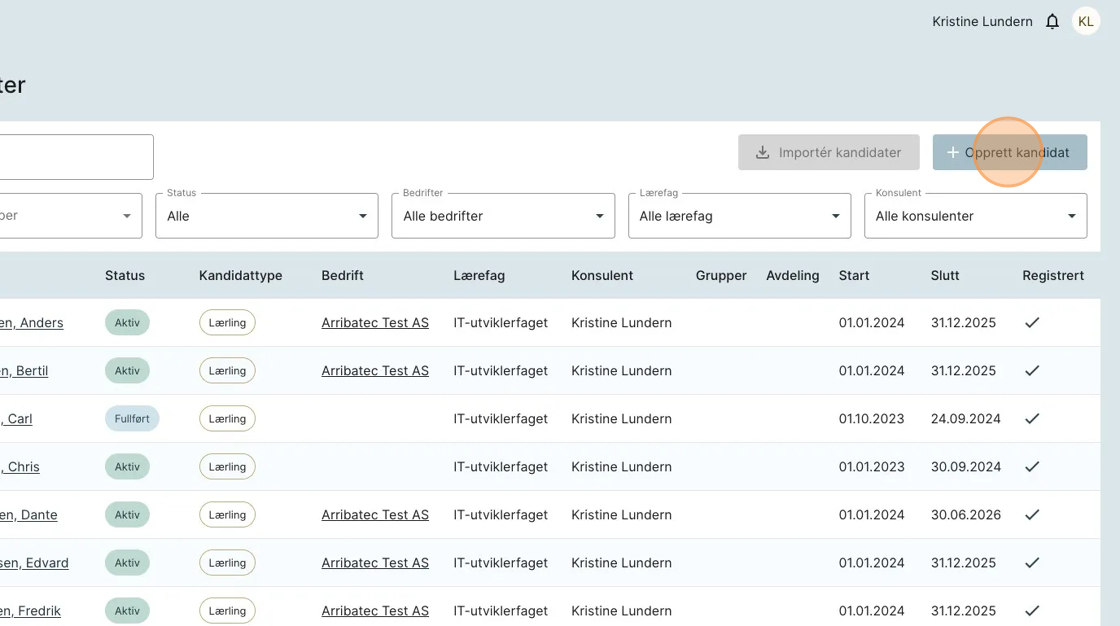The image size is (1120, 626).
Task: Open Arribatec Test AS link in Edvard row
Action: click(375, 563)
